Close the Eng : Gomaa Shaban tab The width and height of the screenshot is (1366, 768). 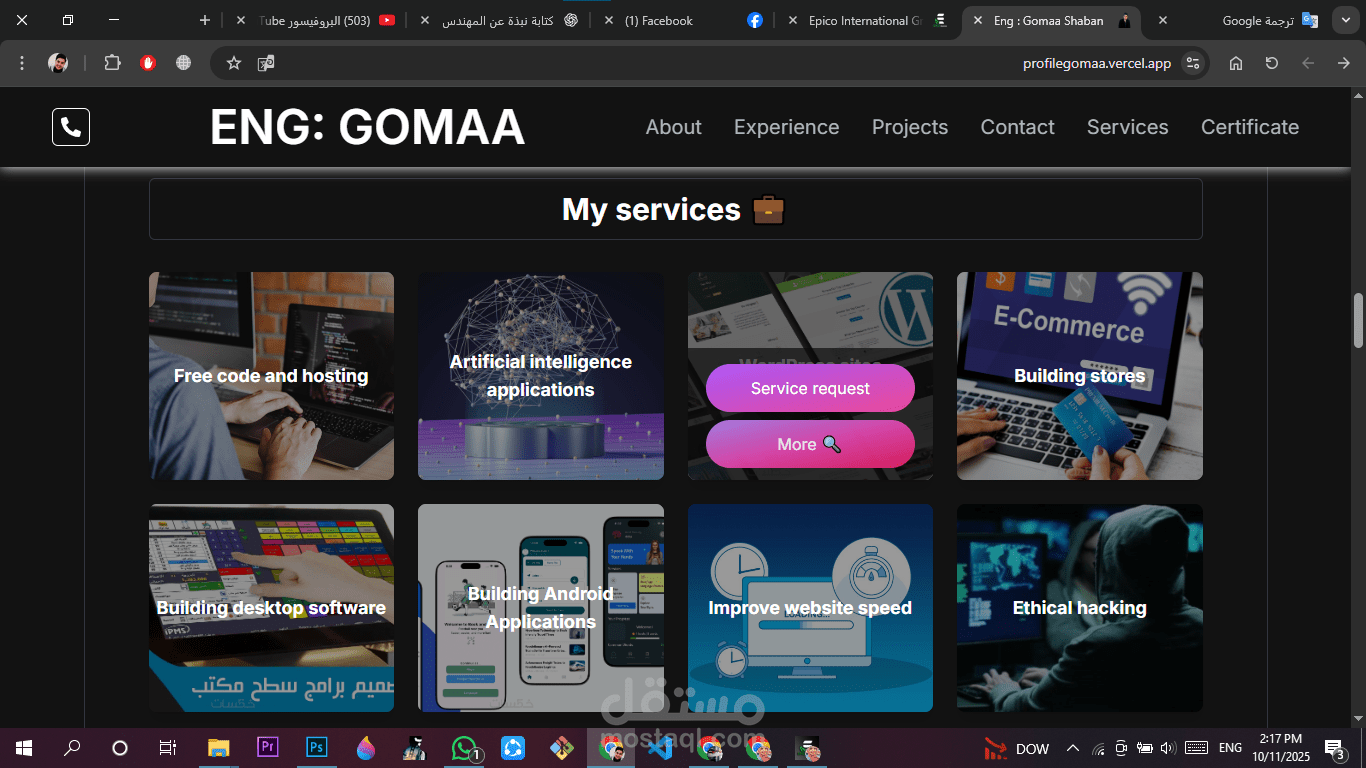pos(978,20)
